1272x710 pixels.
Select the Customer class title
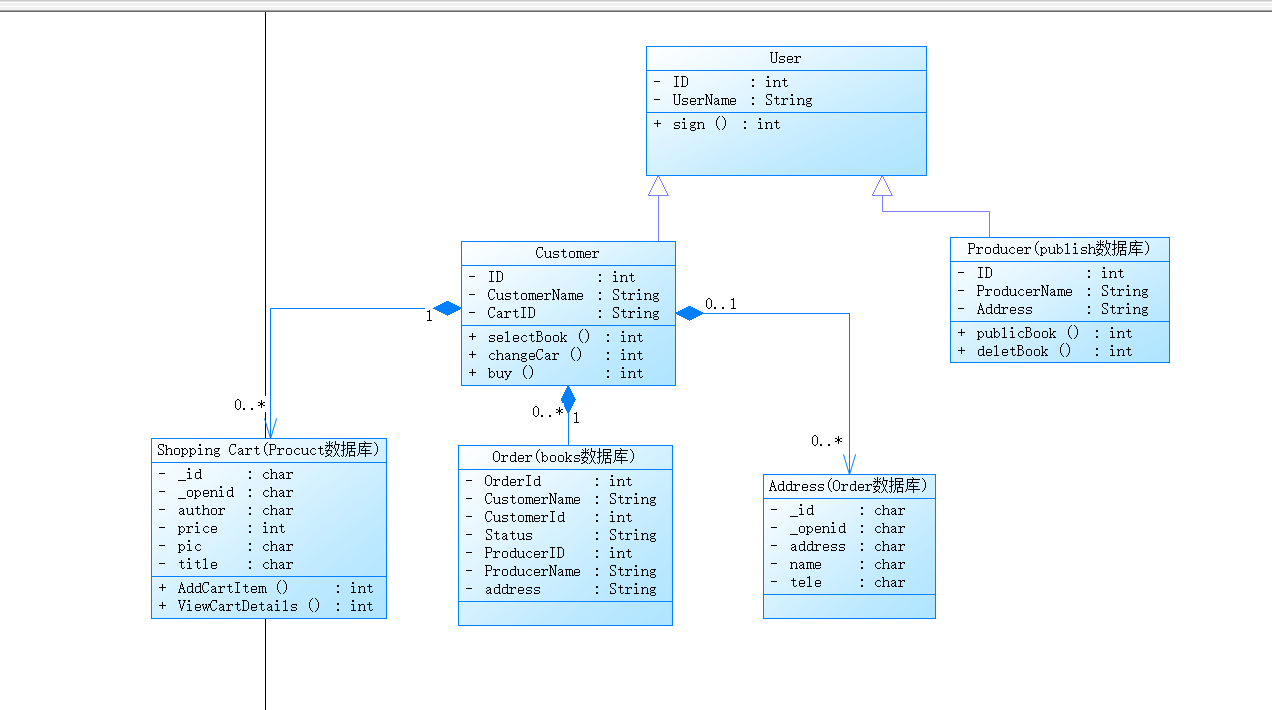click(567, 253)
